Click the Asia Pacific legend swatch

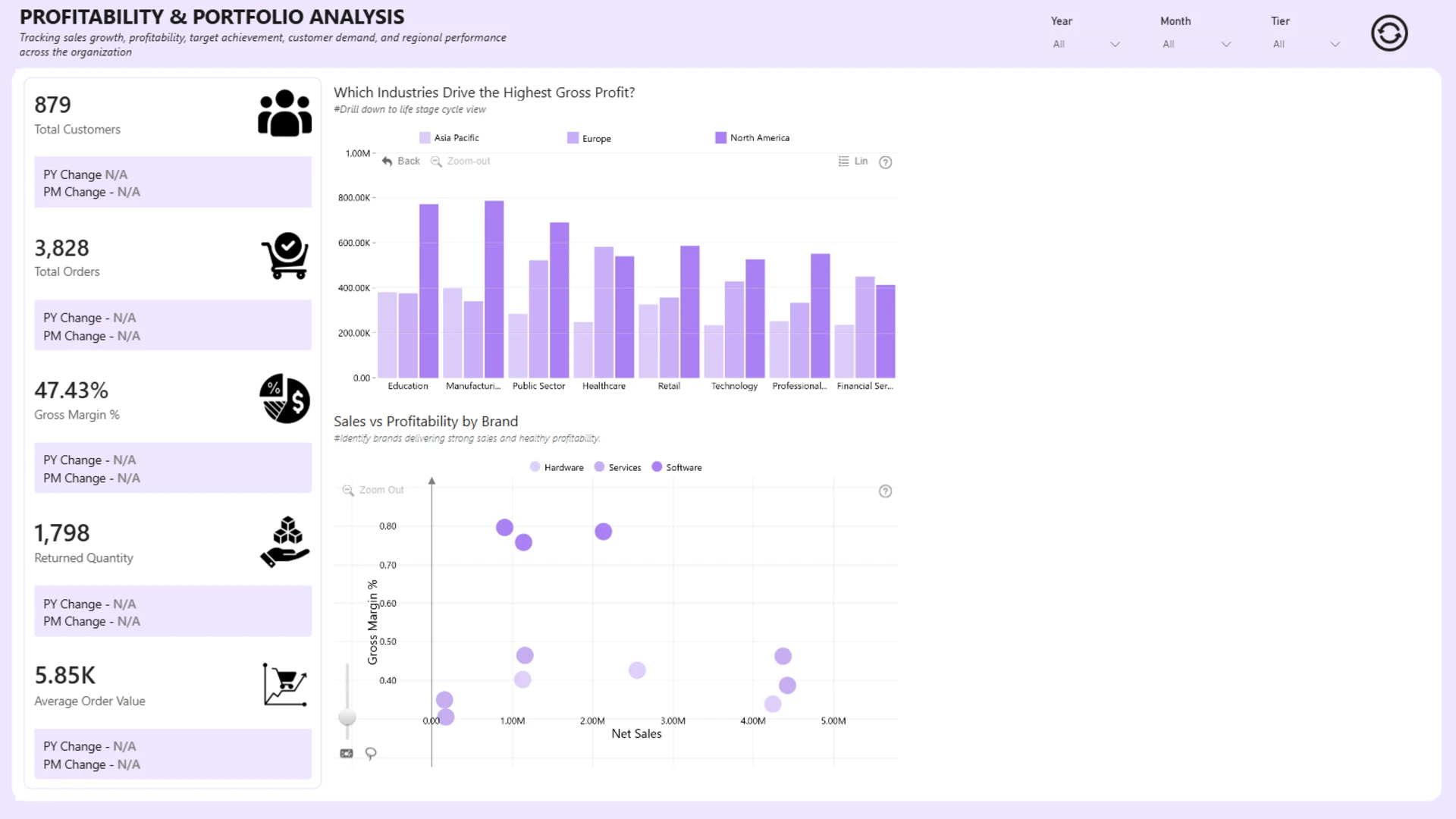[x=425, y=138]
